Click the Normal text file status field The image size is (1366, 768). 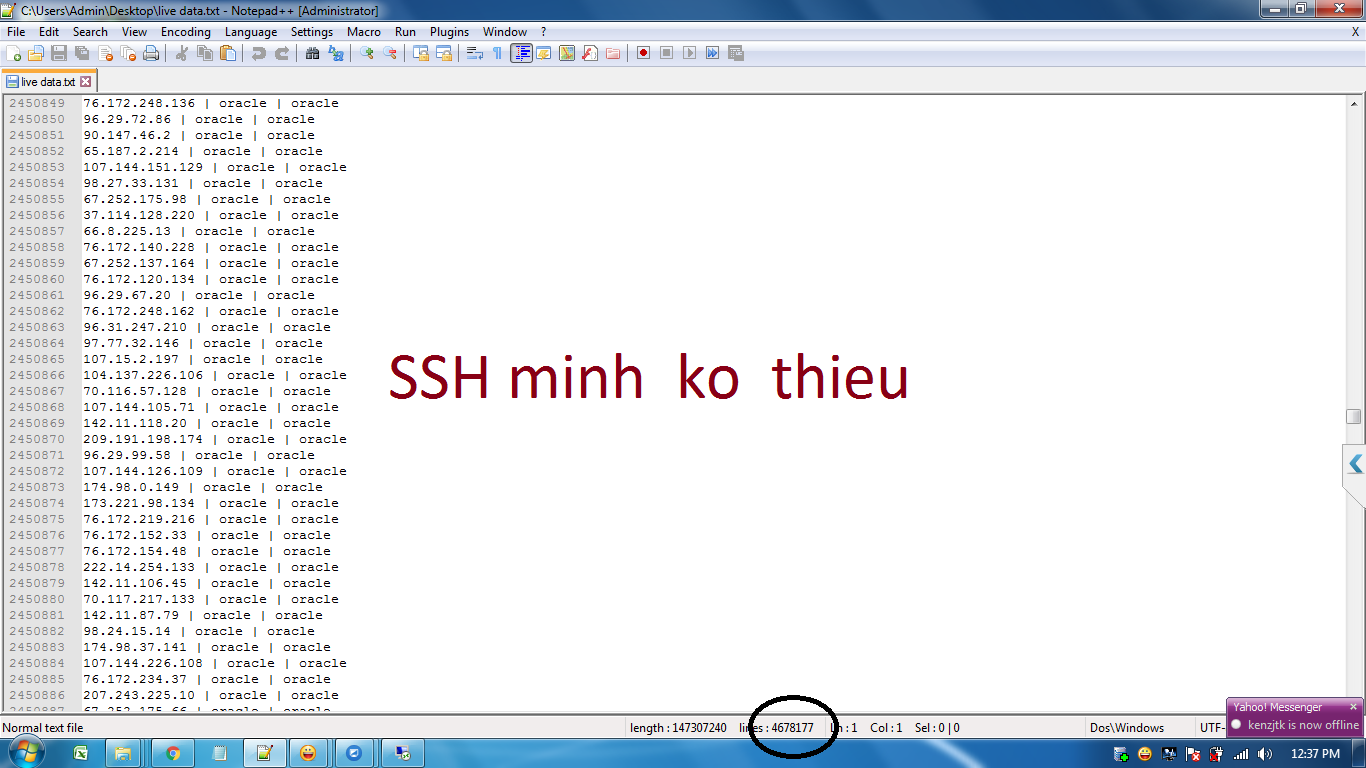coord(43,728)
